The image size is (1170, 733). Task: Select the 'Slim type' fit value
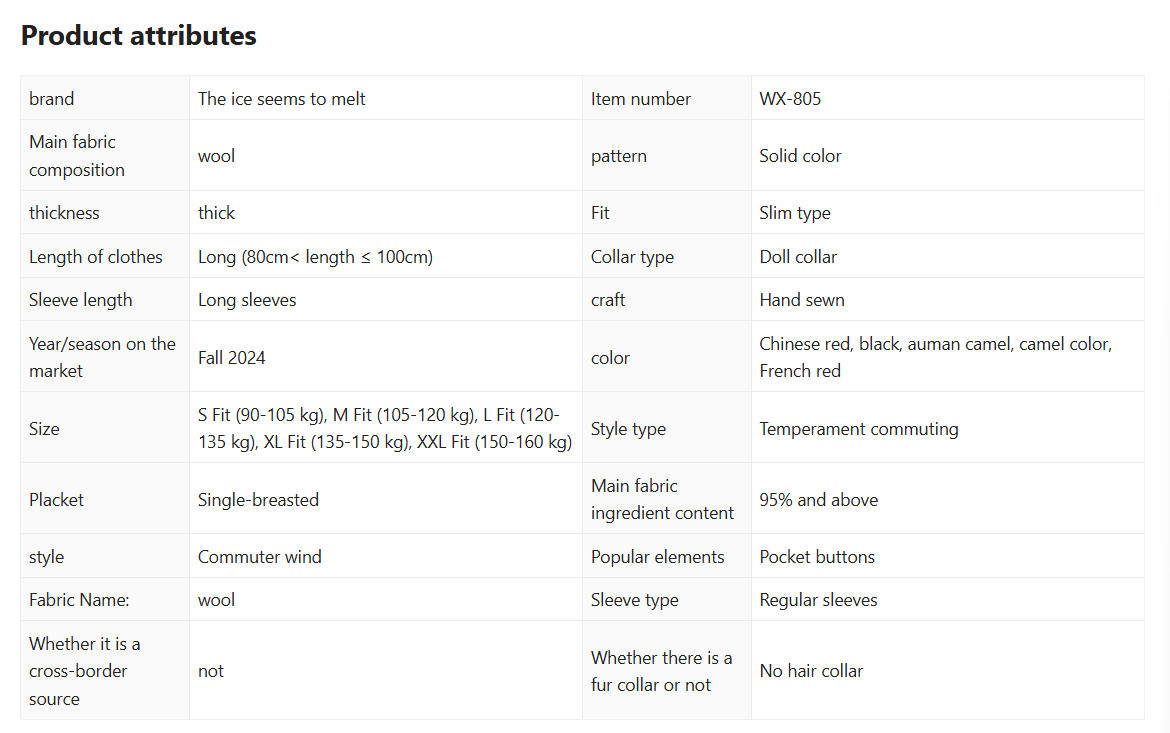[794, 213]
